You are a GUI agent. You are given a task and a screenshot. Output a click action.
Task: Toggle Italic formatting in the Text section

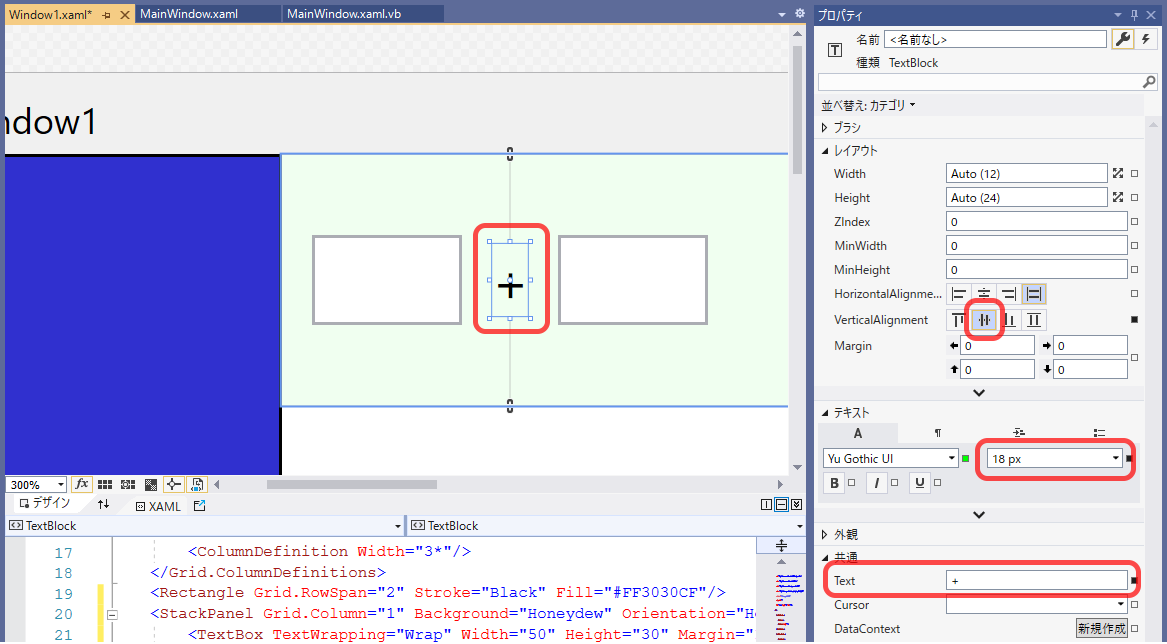876,482
